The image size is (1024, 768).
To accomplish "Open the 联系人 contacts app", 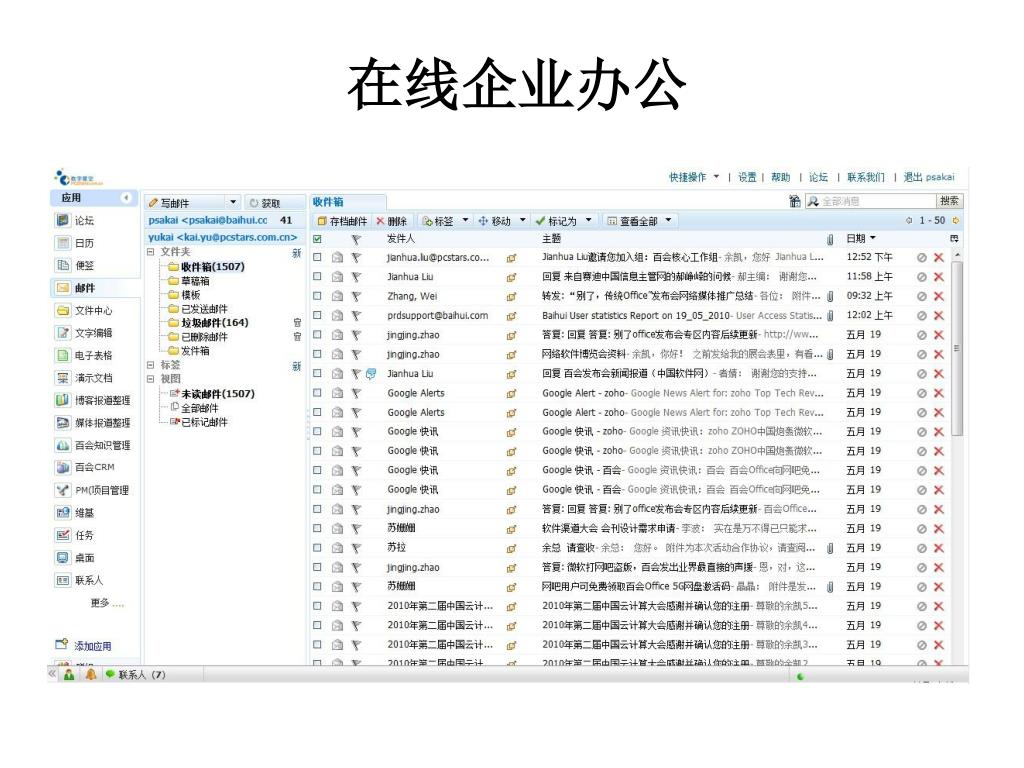I will (x=79, y=580).
